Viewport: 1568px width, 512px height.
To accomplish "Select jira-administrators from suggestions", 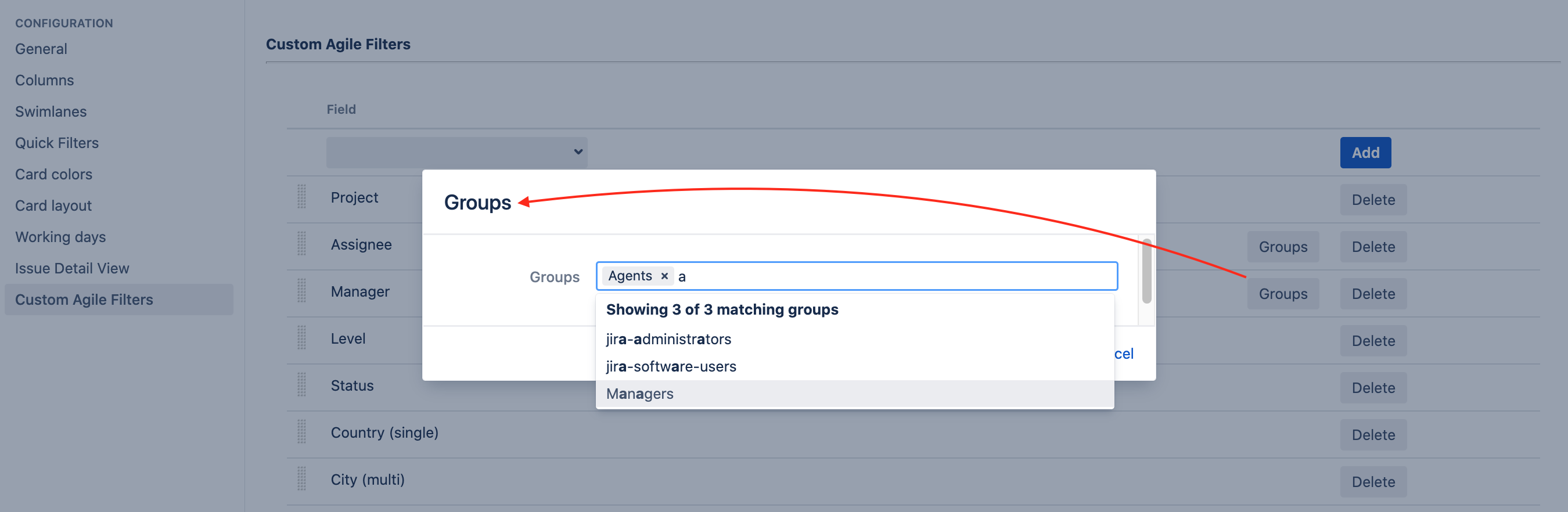I will click(668, 339).
